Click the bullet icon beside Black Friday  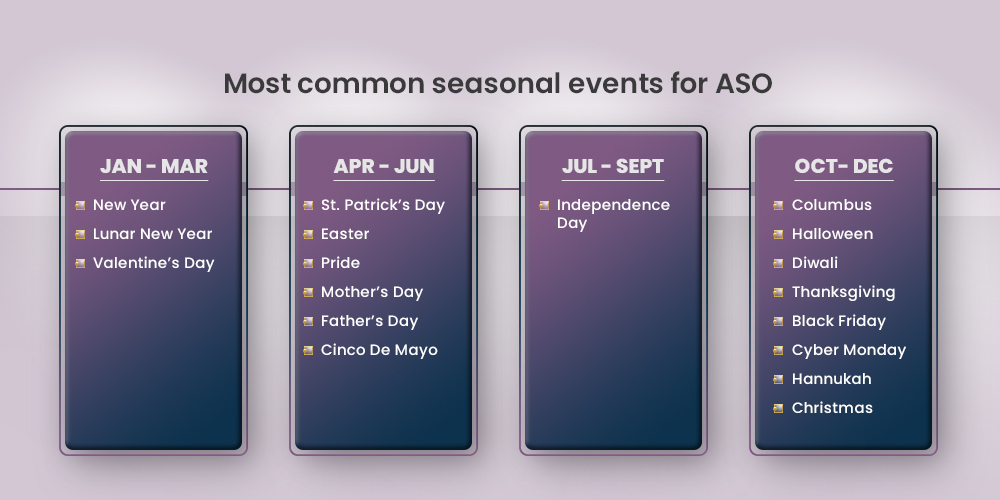point(778,321)
